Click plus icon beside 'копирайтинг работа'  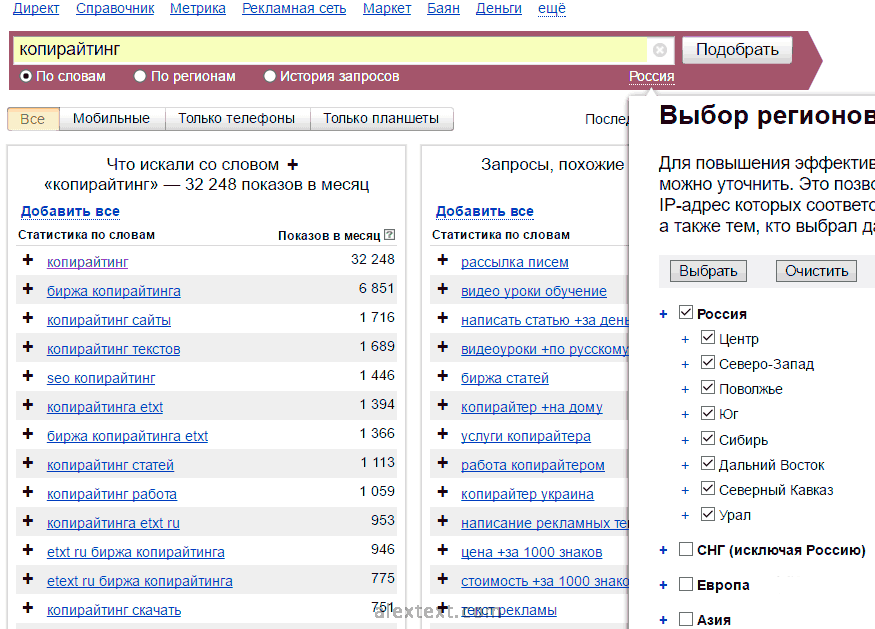[28, 493]
